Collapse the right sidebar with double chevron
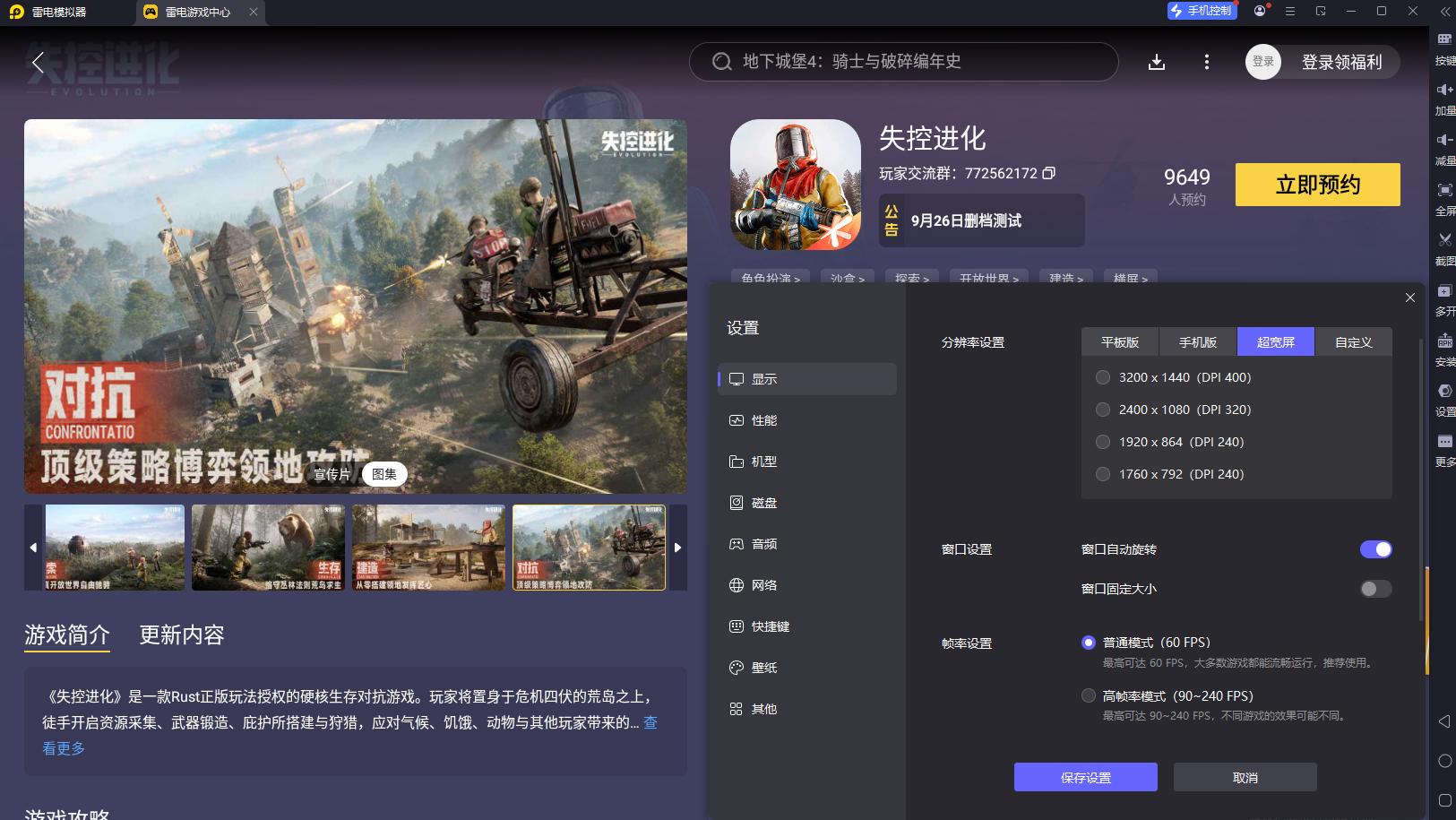The image size is (1456, 820). [1444, 12]
